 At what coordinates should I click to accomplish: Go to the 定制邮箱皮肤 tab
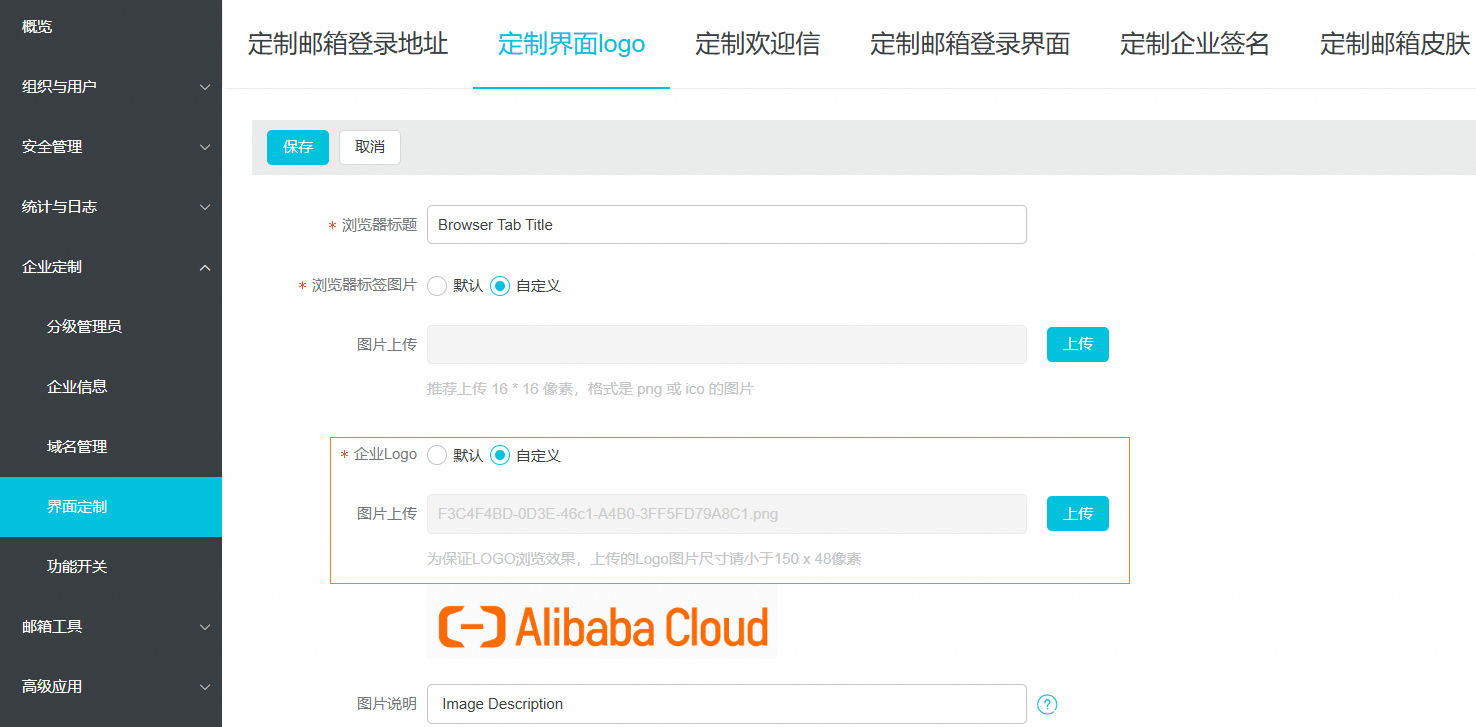(x=1395, y=44)
